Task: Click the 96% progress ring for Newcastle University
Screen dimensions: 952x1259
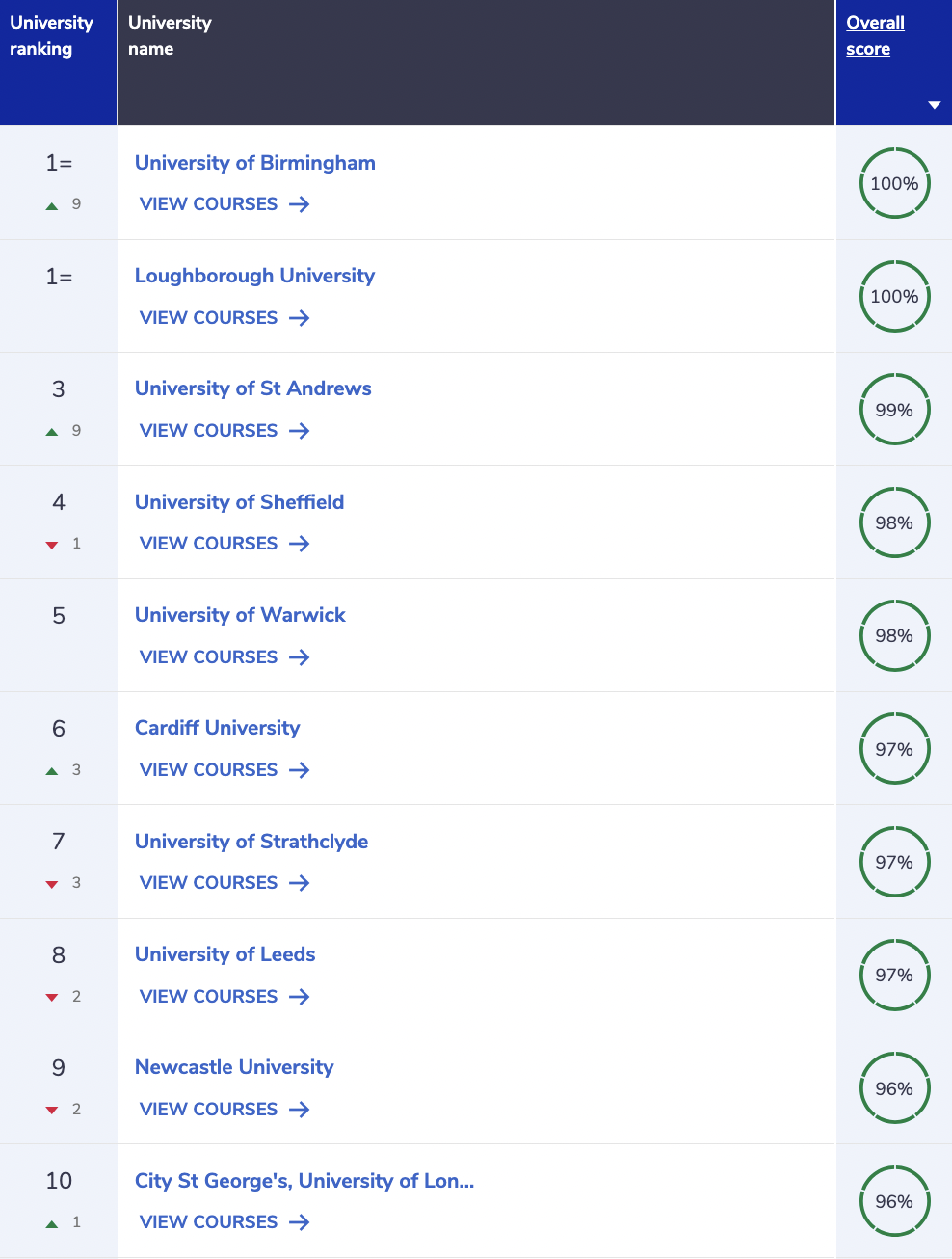Action: (894, 1088)
